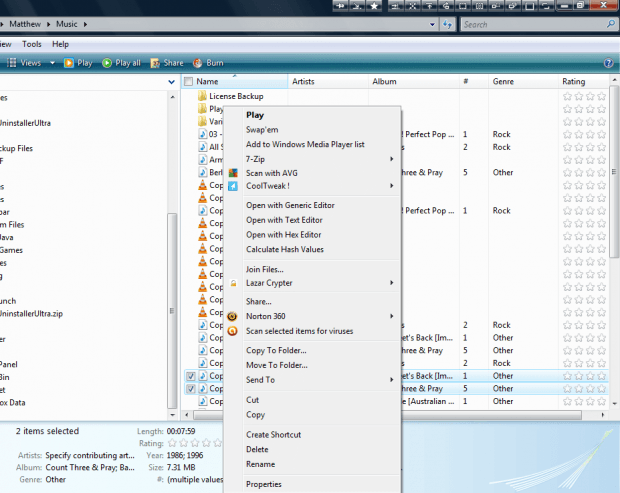Image resolution: width=620 pixels, height=493 pixels.
Task: Select the Java item in folder tree
Action: 7,237
